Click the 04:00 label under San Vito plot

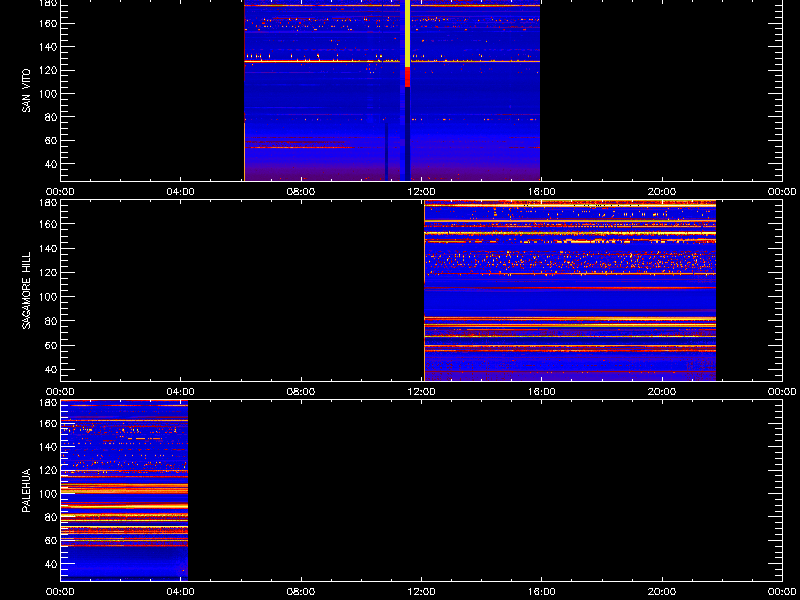point(181,192)
